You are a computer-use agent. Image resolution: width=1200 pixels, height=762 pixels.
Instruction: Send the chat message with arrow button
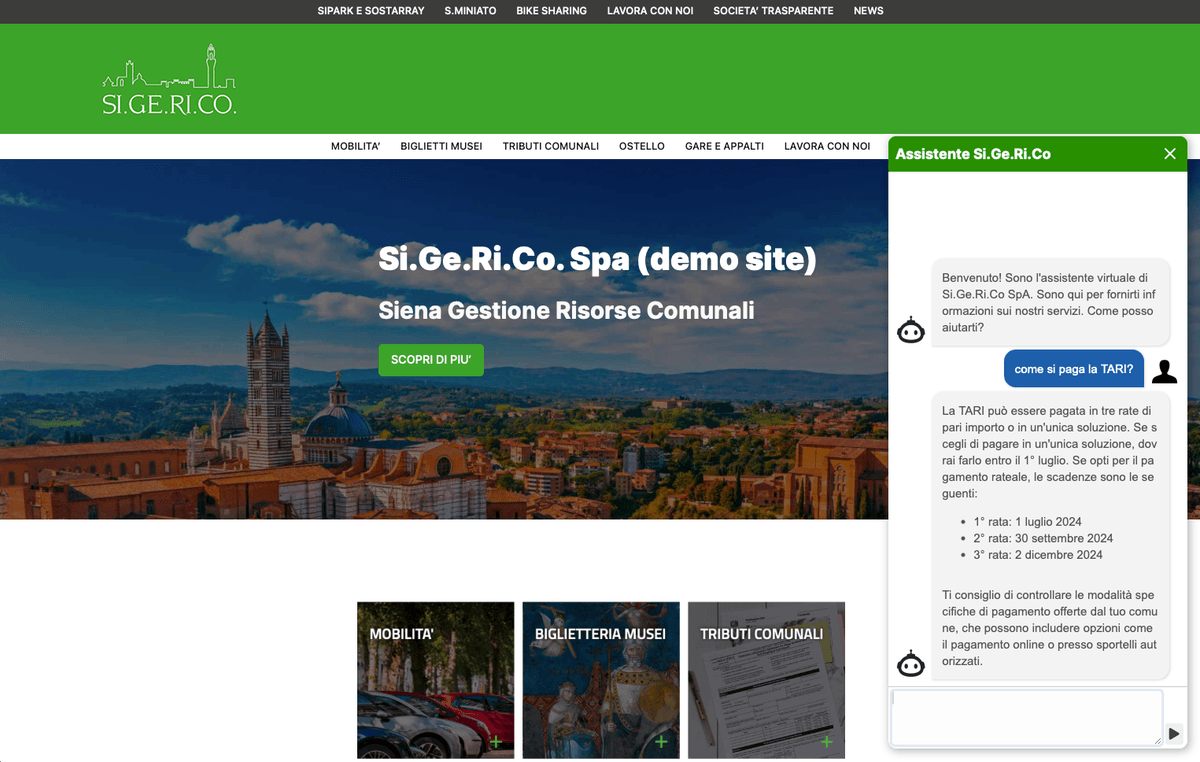(x=1174, y=733)
